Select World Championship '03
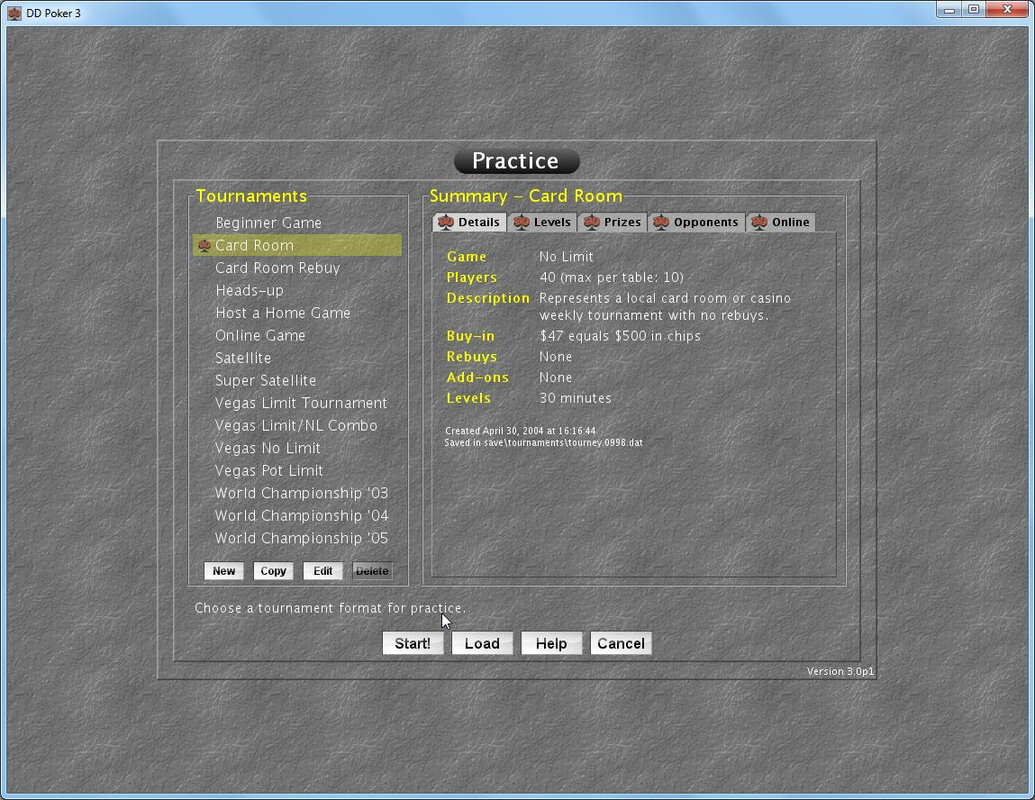Image resolution: width=1035 pixels, height=800 pixels. coord(297,493)
